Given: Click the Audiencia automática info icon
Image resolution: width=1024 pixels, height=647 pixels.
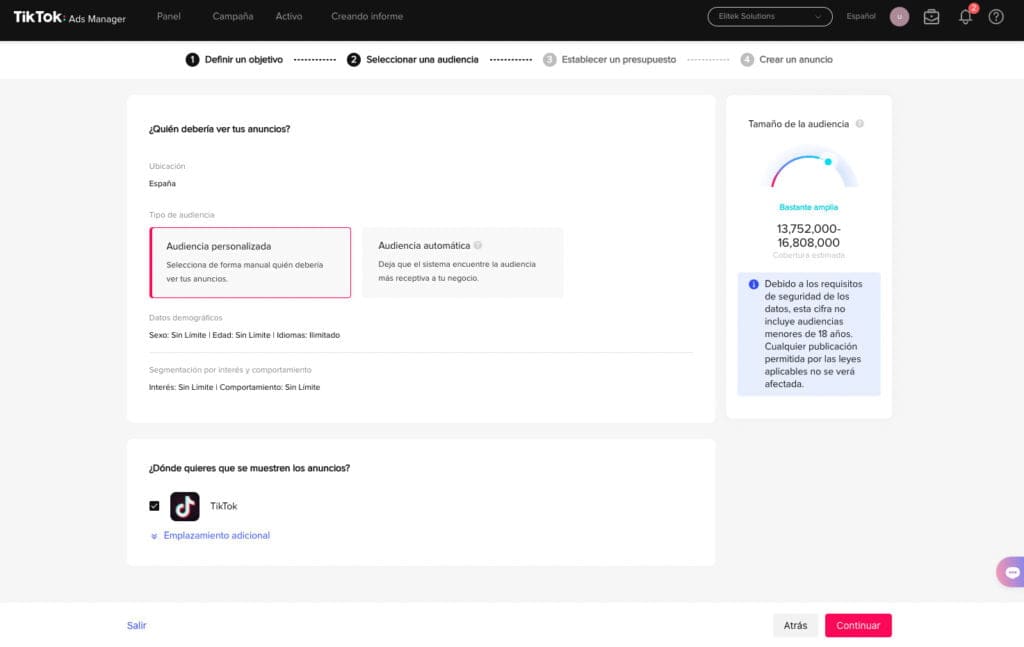Looking at the screenshot, I should click(478, 245).
